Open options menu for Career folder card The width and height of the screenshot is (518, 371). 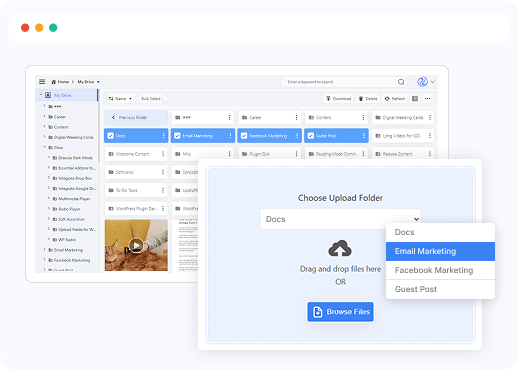(x=296, y=117)
